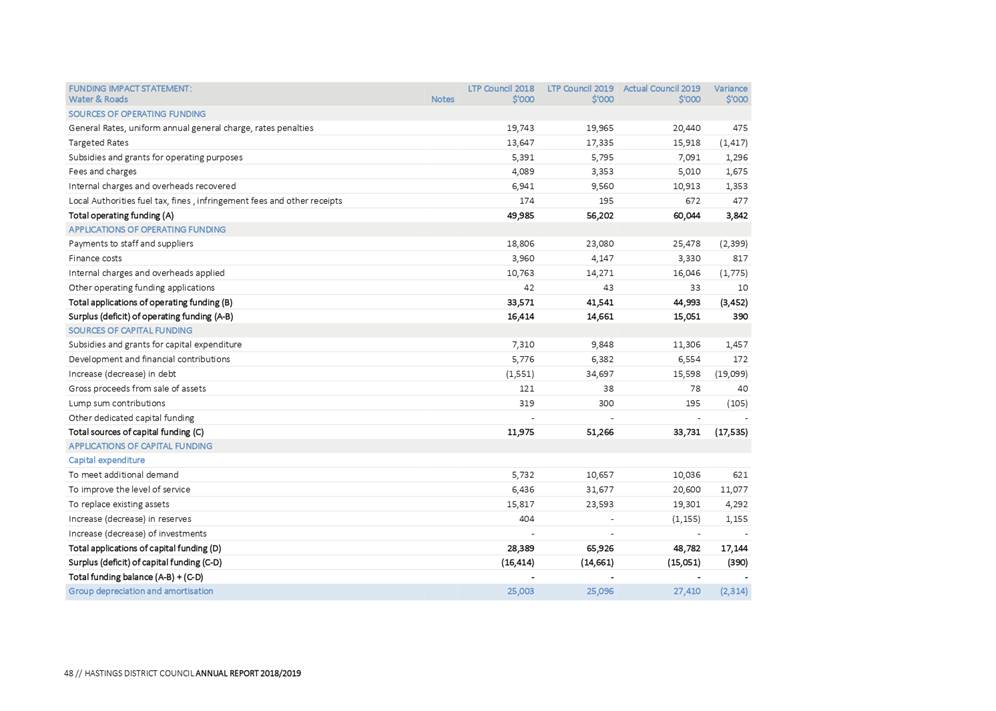Select 'Surplus (deficit) of capital funding (C-D)' label
Image resolution: width=996 pixels, height=711 pixels.
click(x=145, y=563)
